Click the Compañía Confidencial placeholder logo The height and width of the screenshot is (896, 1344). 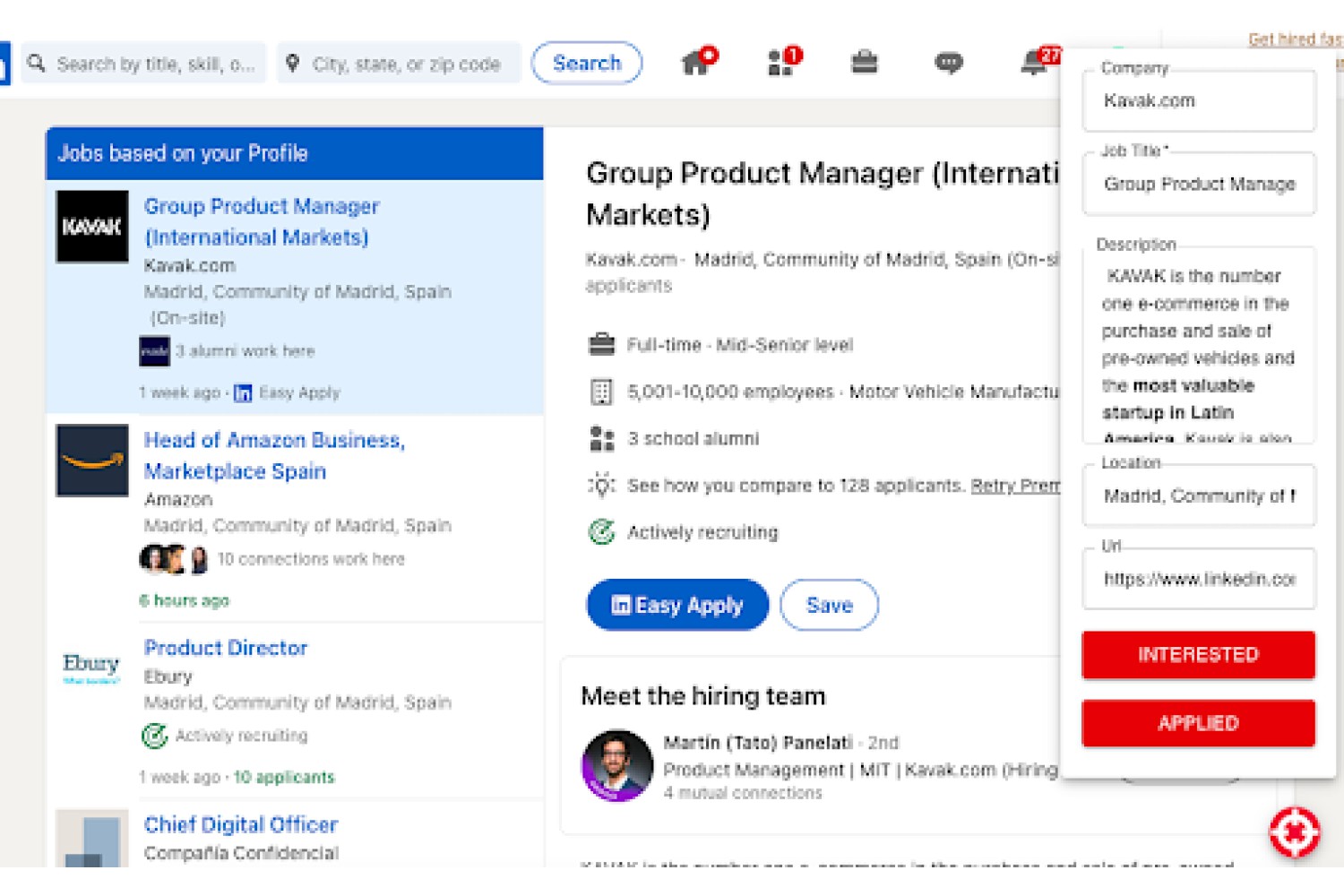point(92,839)
